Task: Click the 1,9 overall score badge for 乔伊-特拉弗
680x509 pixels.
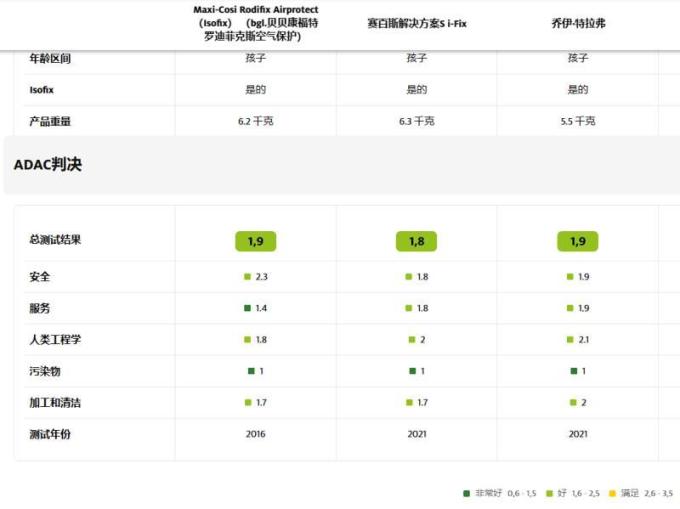Action: [578, 241]
